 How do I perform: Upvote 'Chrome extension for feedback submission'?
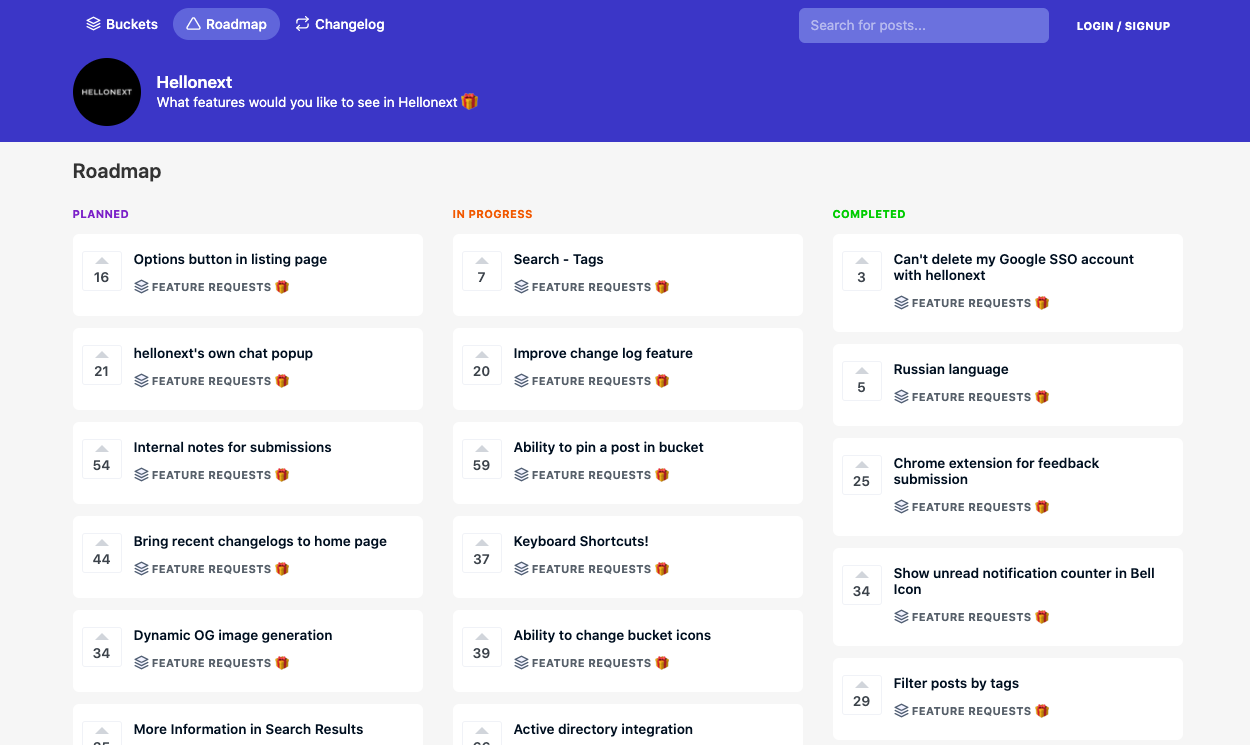862,475
